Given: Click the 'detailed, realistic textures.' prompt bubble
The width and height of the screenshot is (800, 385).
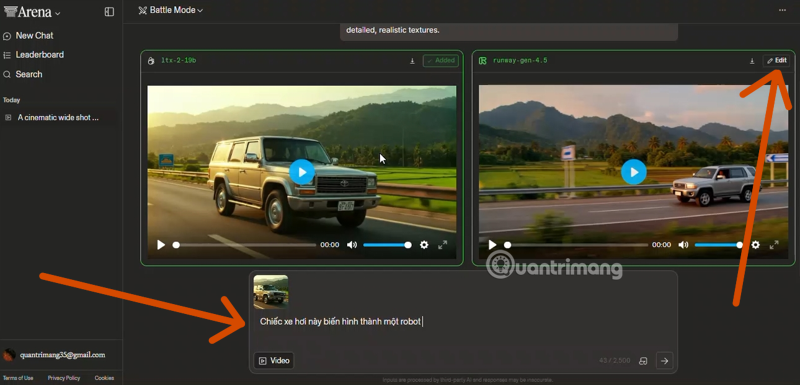Looking at the screenshot, I should click(x=509, y=32).
